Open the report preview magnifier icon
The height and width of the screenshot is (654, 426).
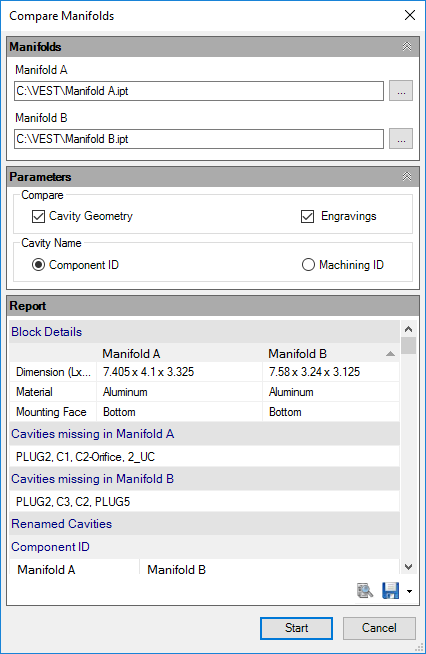(x=365, y=591)
